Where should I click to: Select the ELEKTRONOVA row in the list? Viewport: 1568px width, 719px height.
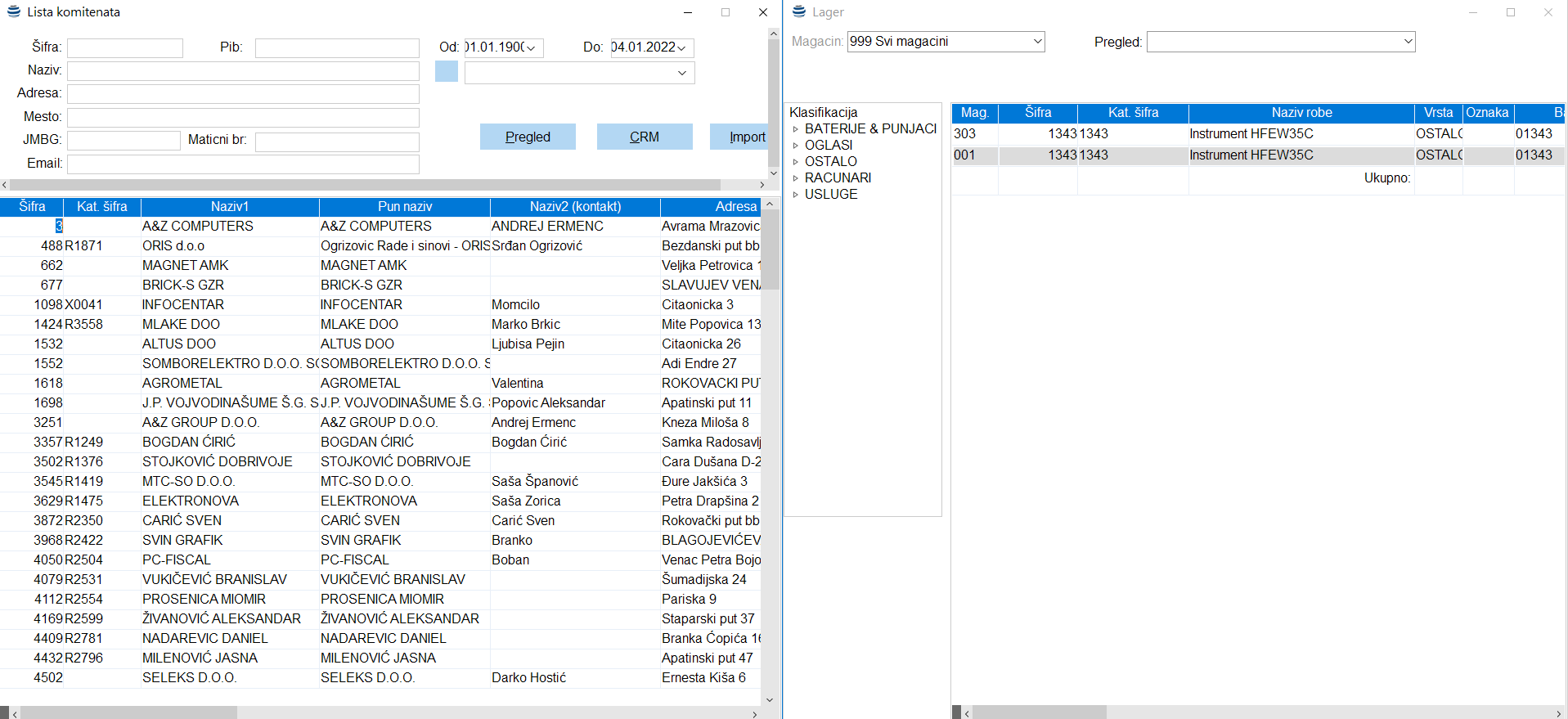(191, 501)
